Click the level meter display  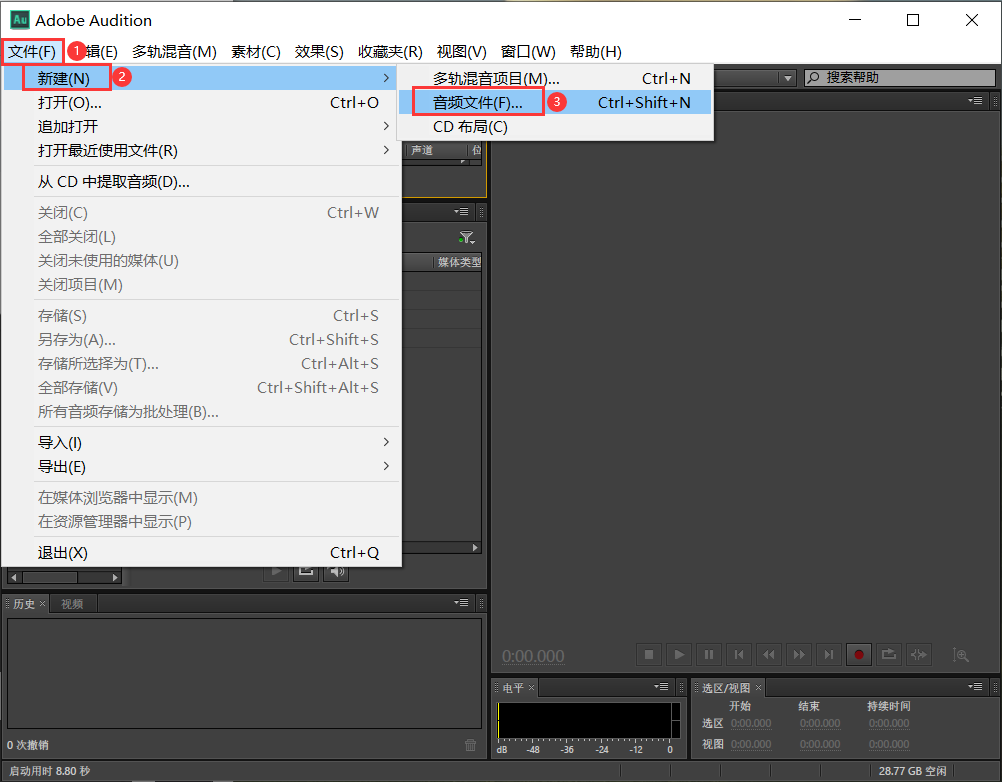pyautogui.click(x=589, y=721)
